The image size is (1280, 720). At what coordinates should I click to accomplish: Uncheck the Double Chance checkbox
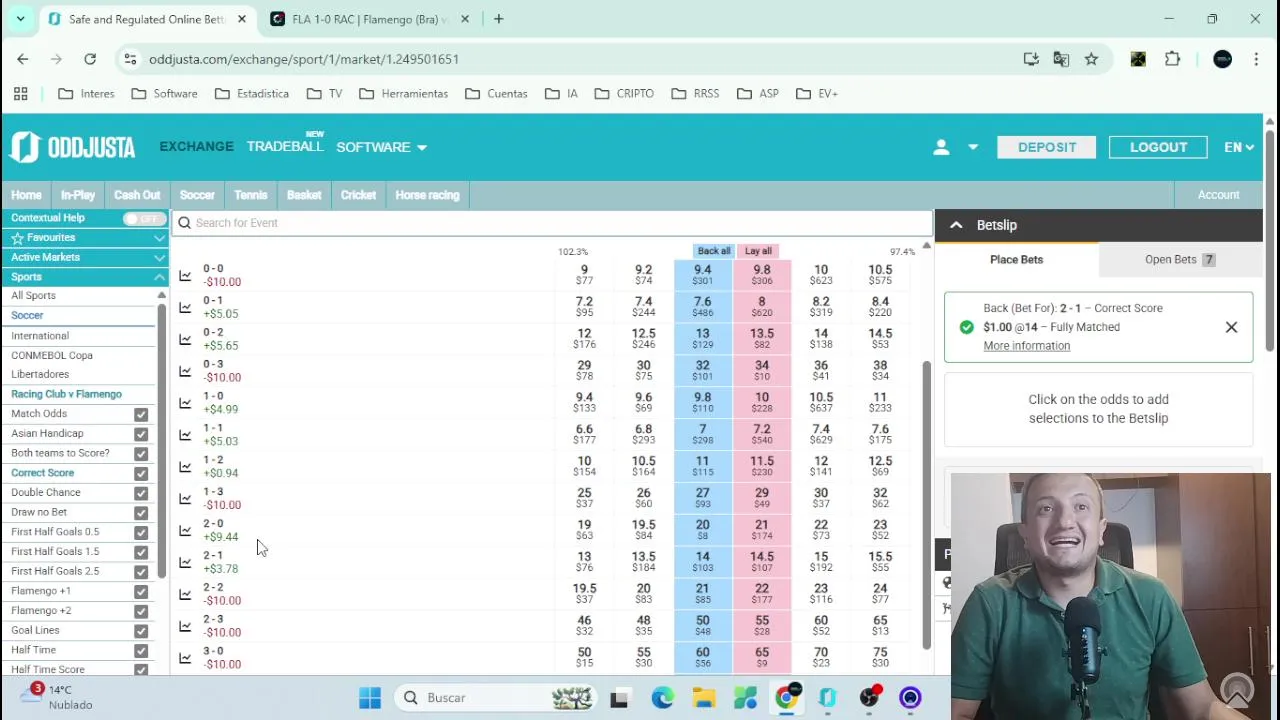(141, 493)
